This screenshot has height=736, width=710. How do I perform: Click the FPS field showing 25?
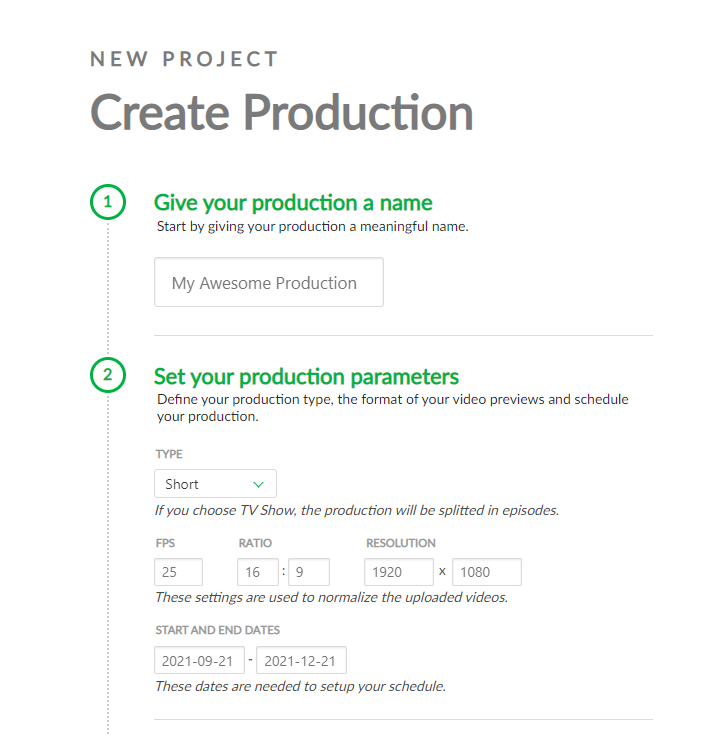pos(178,572)
